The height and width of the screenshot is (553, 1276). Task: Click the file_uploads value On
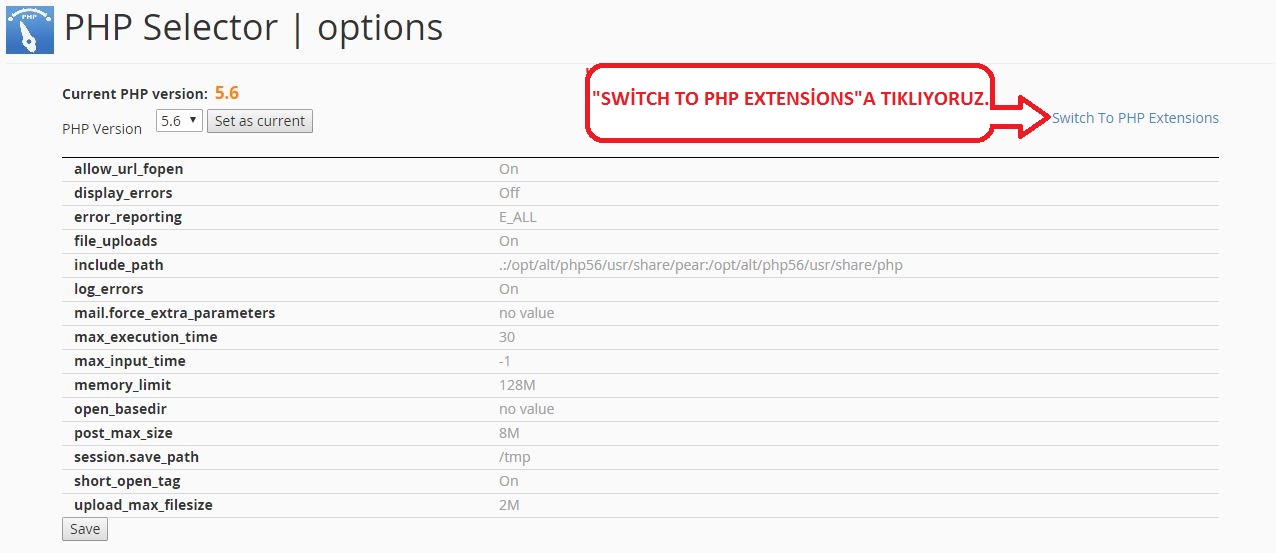coord(509,241)
